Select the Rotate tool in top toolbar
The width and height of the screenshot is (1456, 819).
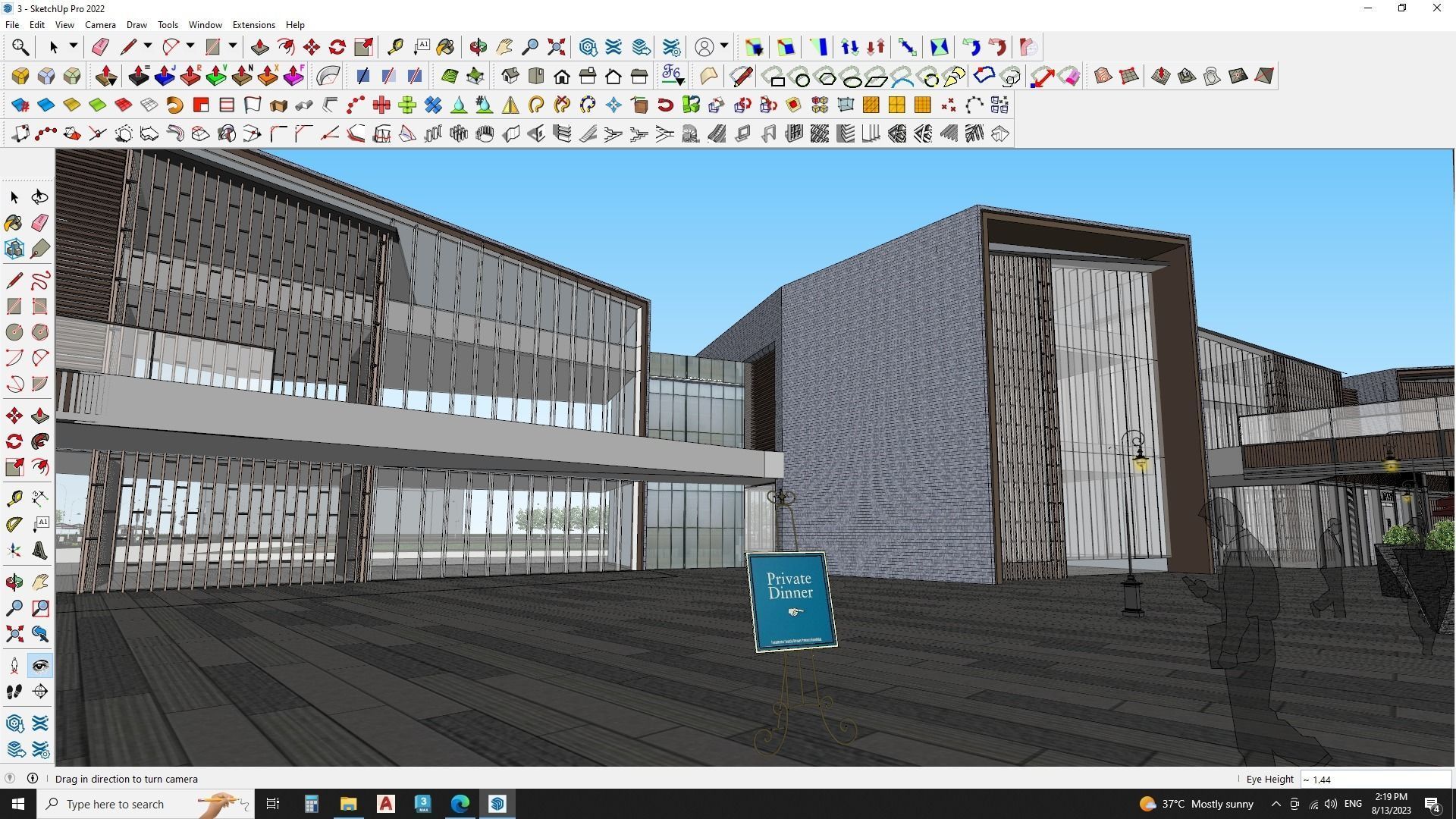click(x=337, y=47)
